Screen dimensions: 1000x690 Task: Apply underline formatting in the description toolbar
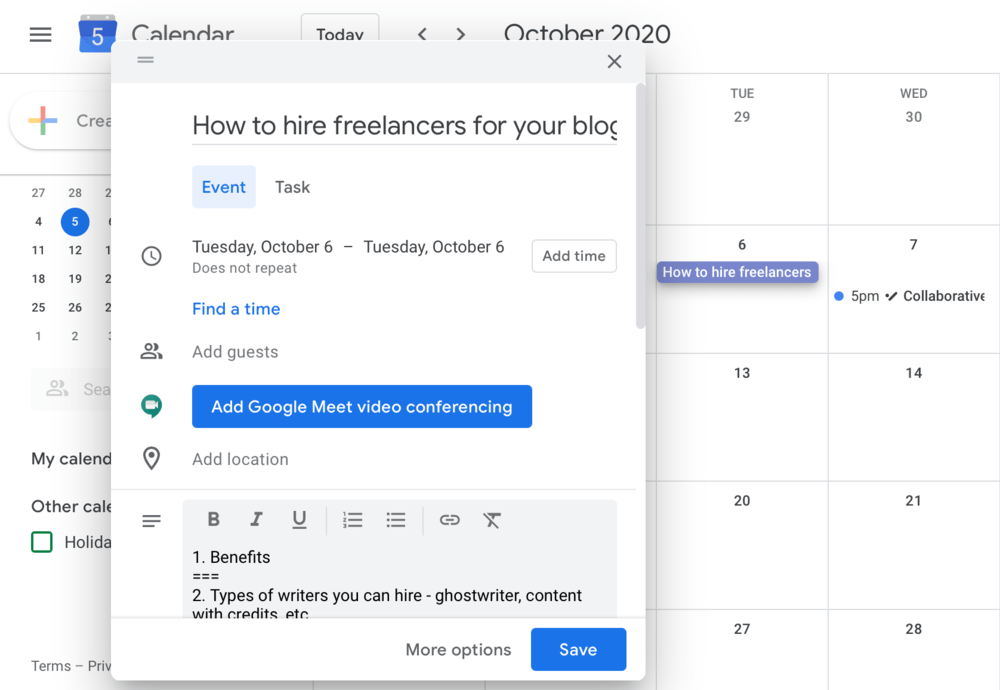click(299, 520)
